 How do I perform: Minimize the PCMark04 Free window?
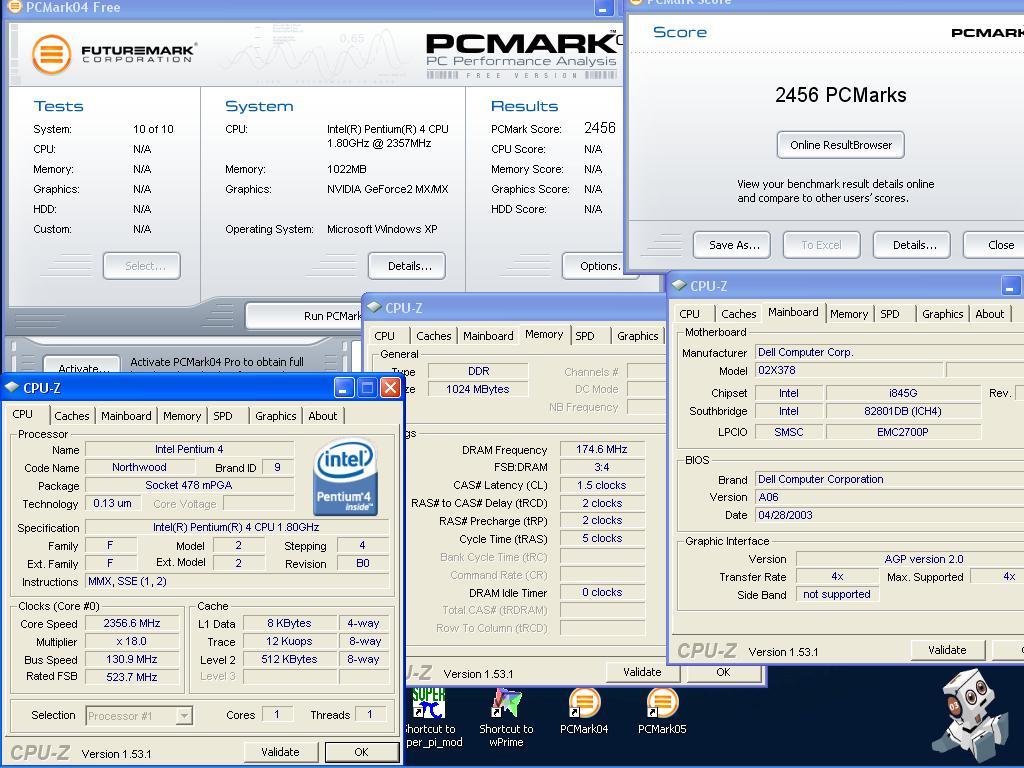click(604, 8)
